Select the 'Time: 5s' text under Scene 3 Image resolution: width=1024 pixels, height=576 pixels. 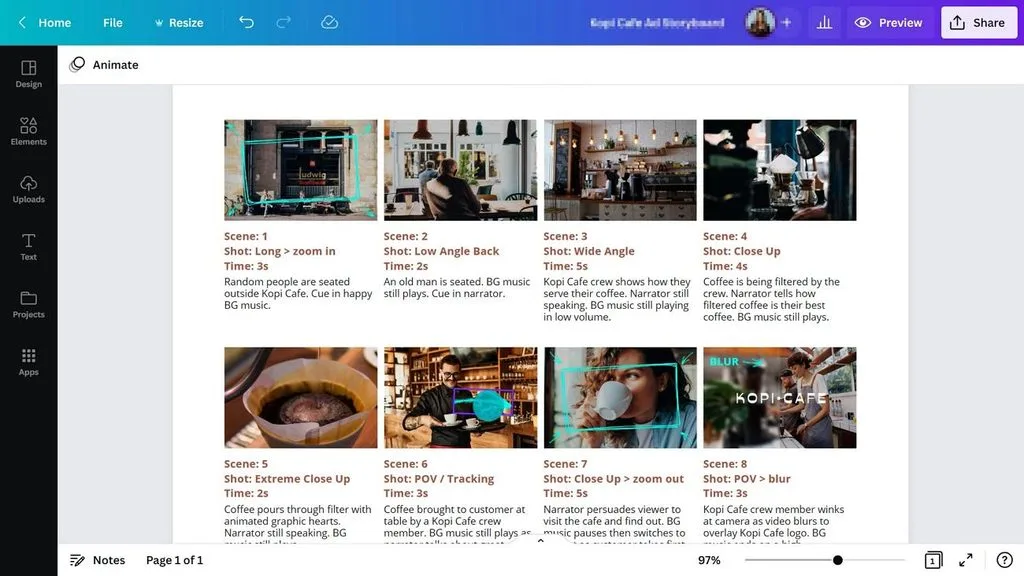pyautogui.click(x=566, y=266)
